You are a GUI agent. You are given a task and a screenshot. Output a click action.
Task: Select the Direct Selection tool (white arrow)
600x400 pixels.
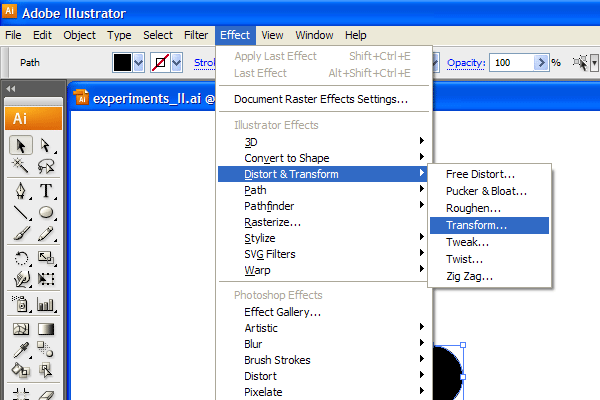(46, 145)
